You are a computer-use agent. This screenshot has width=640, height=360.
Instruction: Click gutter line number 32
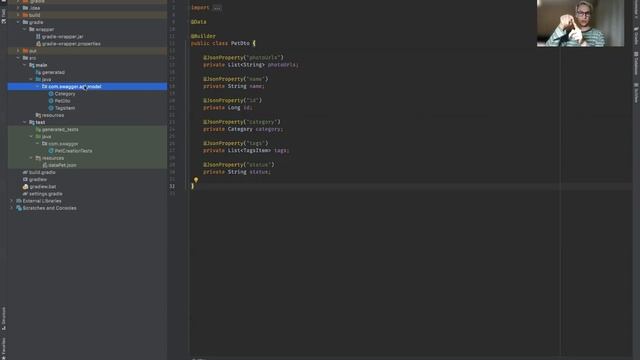click(x=172, y=186)
